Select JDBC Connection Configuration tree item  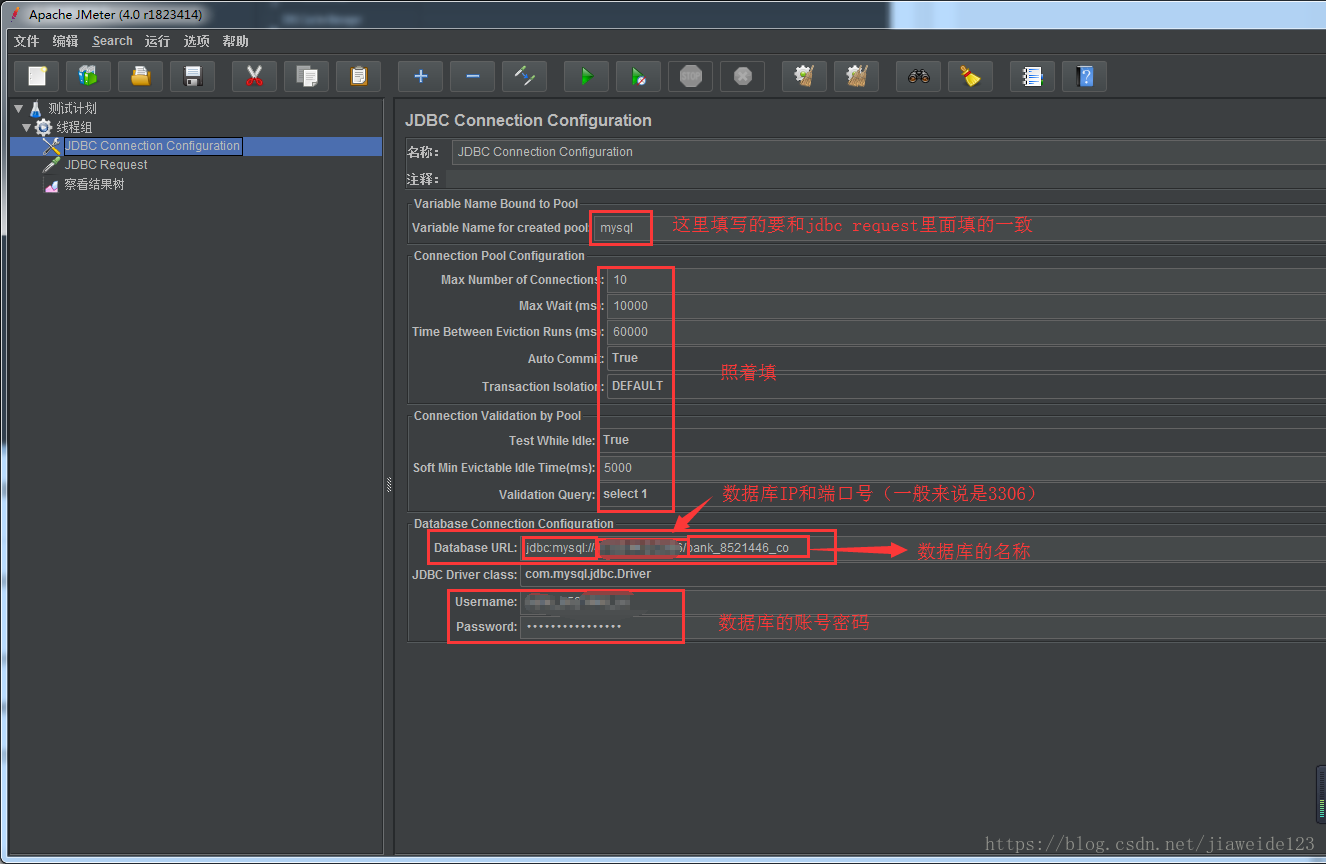[152, 146]
